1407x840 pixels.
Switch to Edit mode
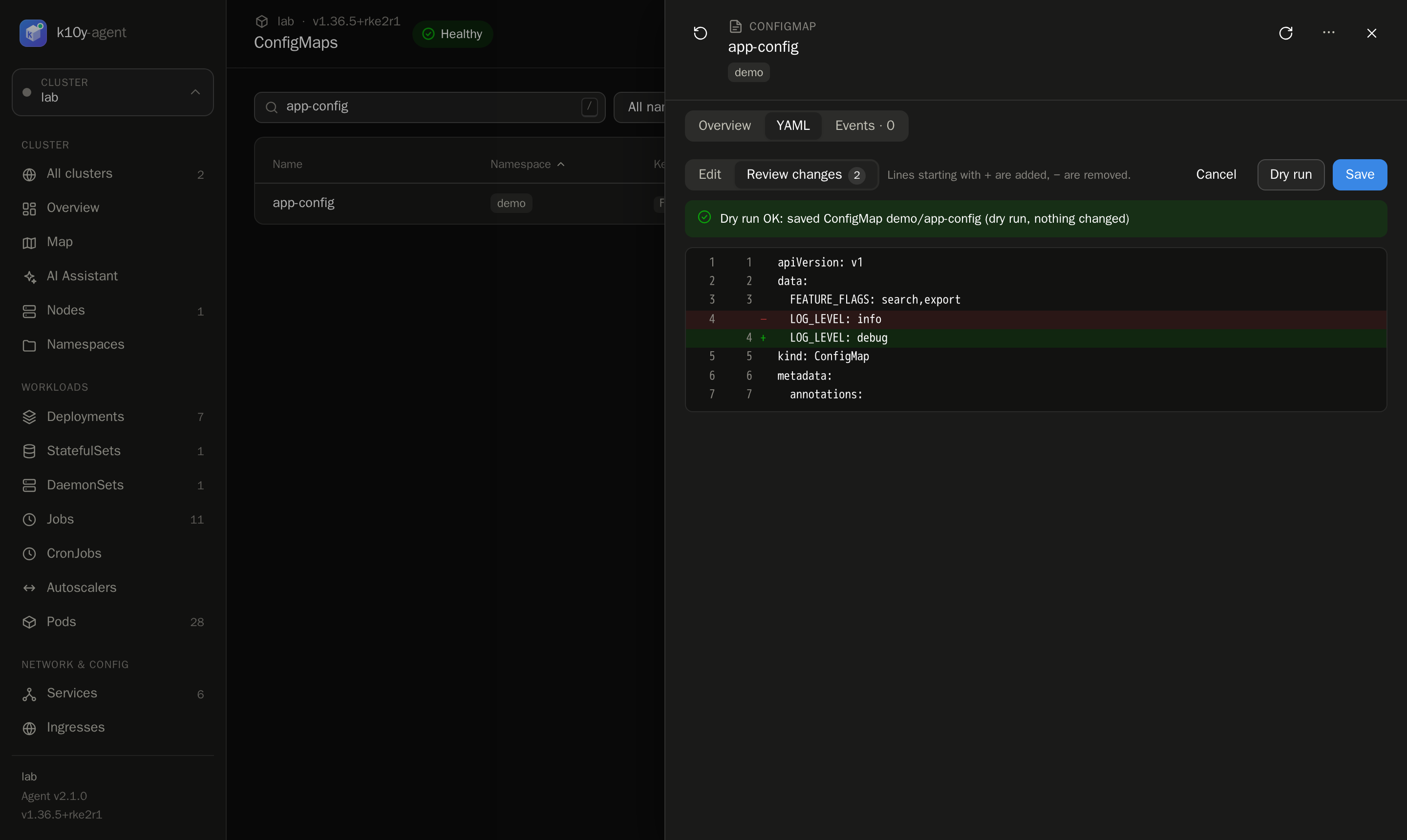tap(709, 174)
